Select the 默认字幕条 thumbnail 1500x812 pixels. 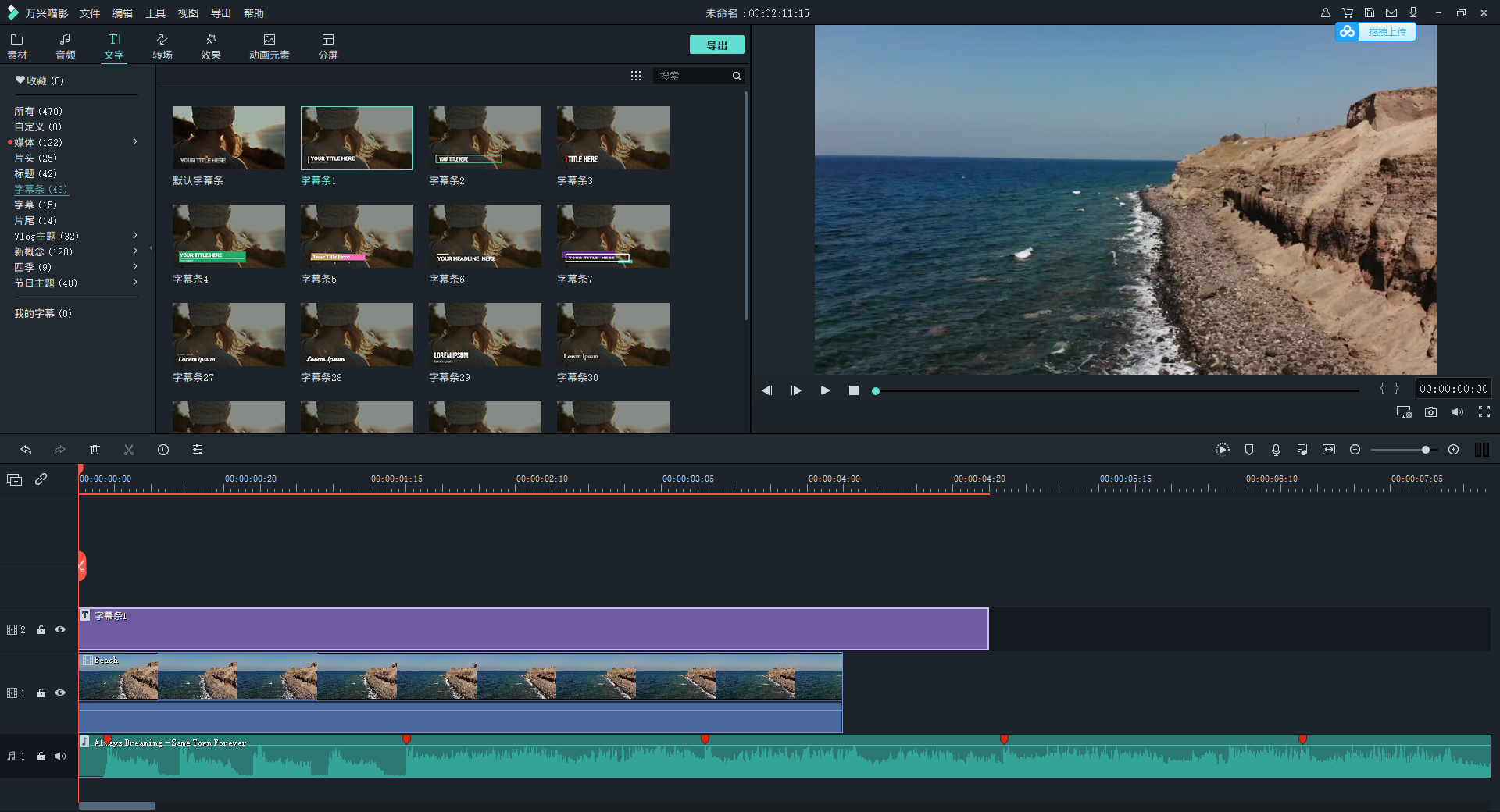coord(229,138)
